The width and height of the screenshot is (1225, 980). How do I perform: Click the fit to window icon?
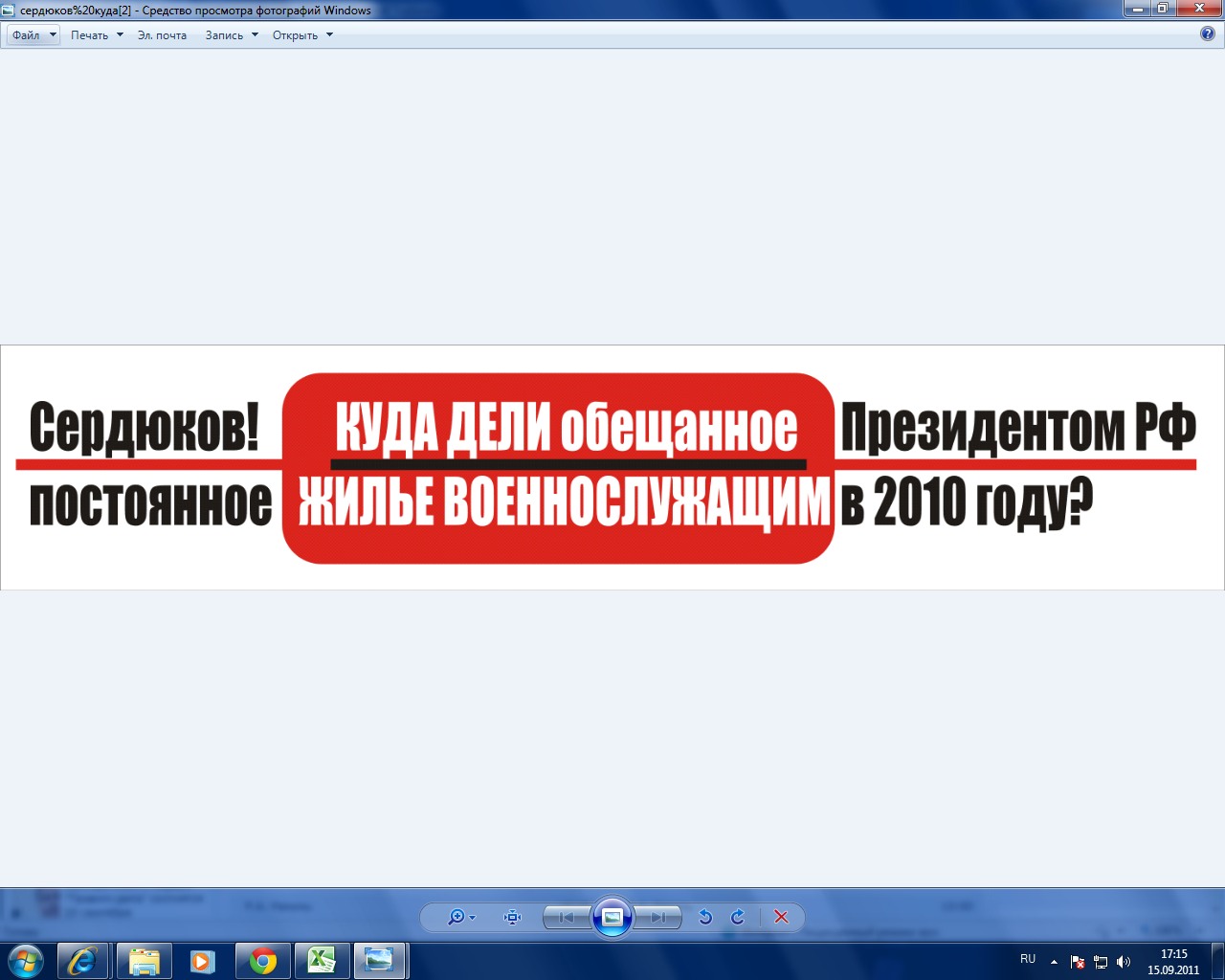click(513, 917)
